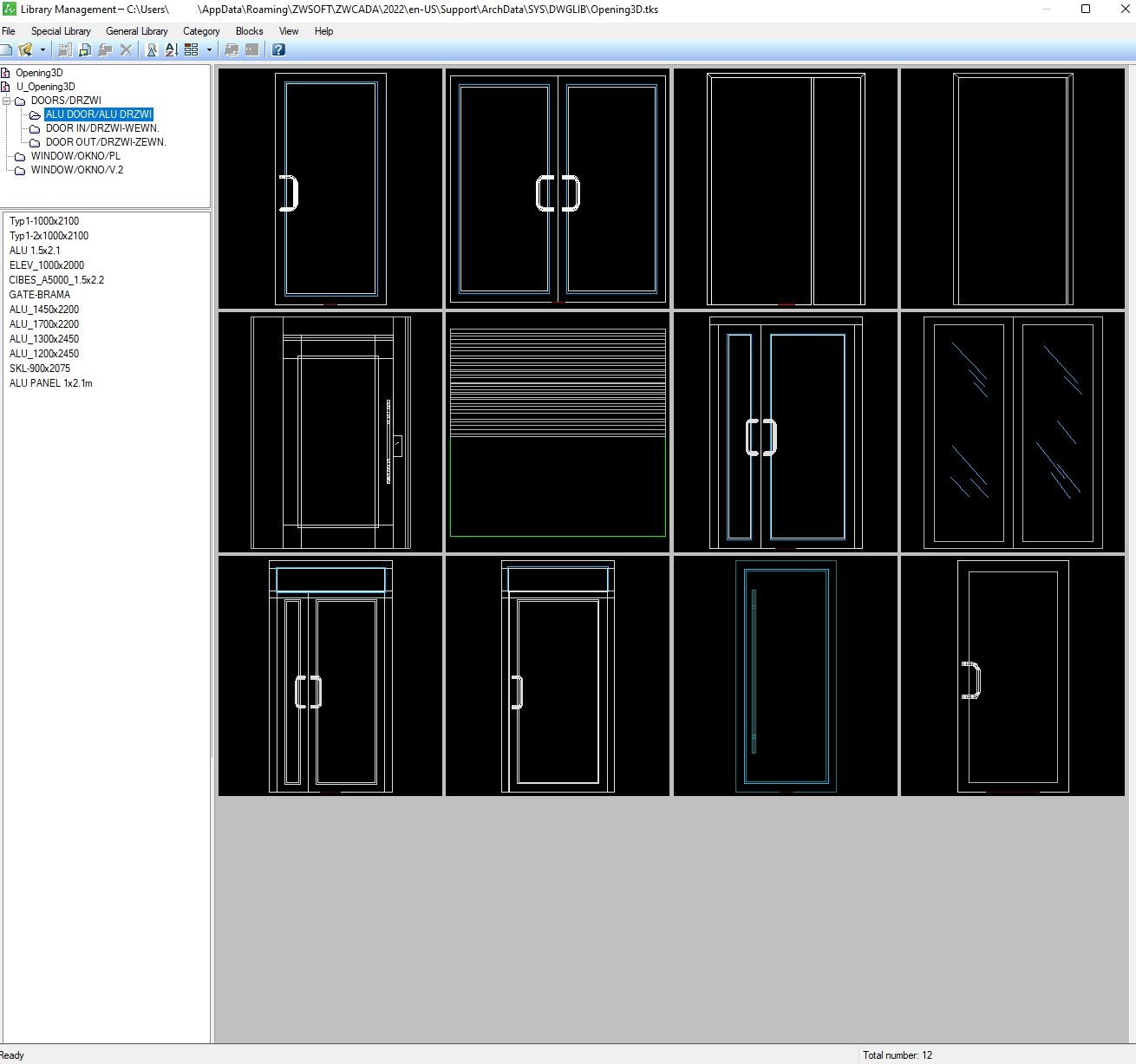
Task: Select DOOR IN/DRZWI-WEWN. folder
Action: 101,128
